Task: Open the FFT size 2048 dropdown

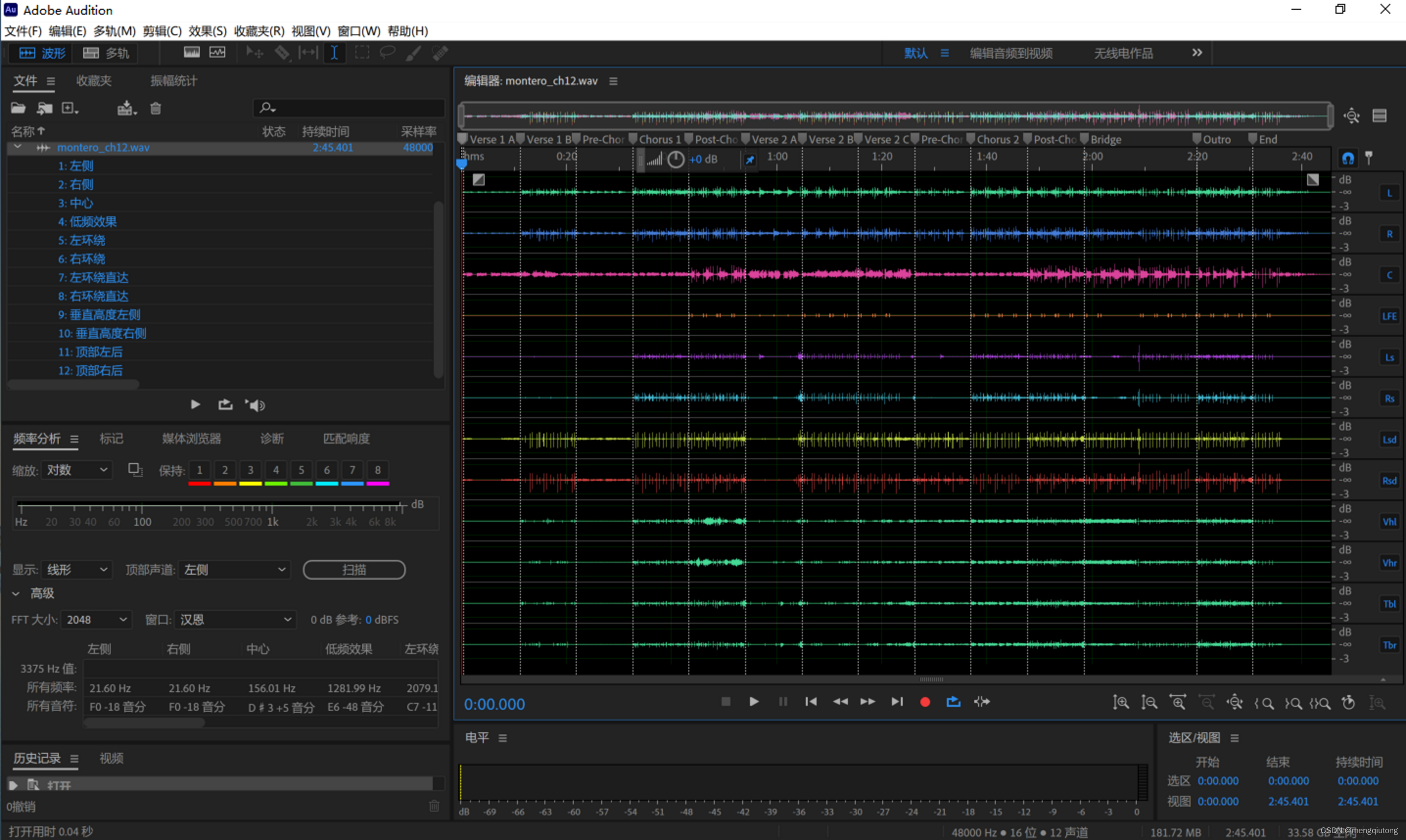Action: [x=96, y=620]
